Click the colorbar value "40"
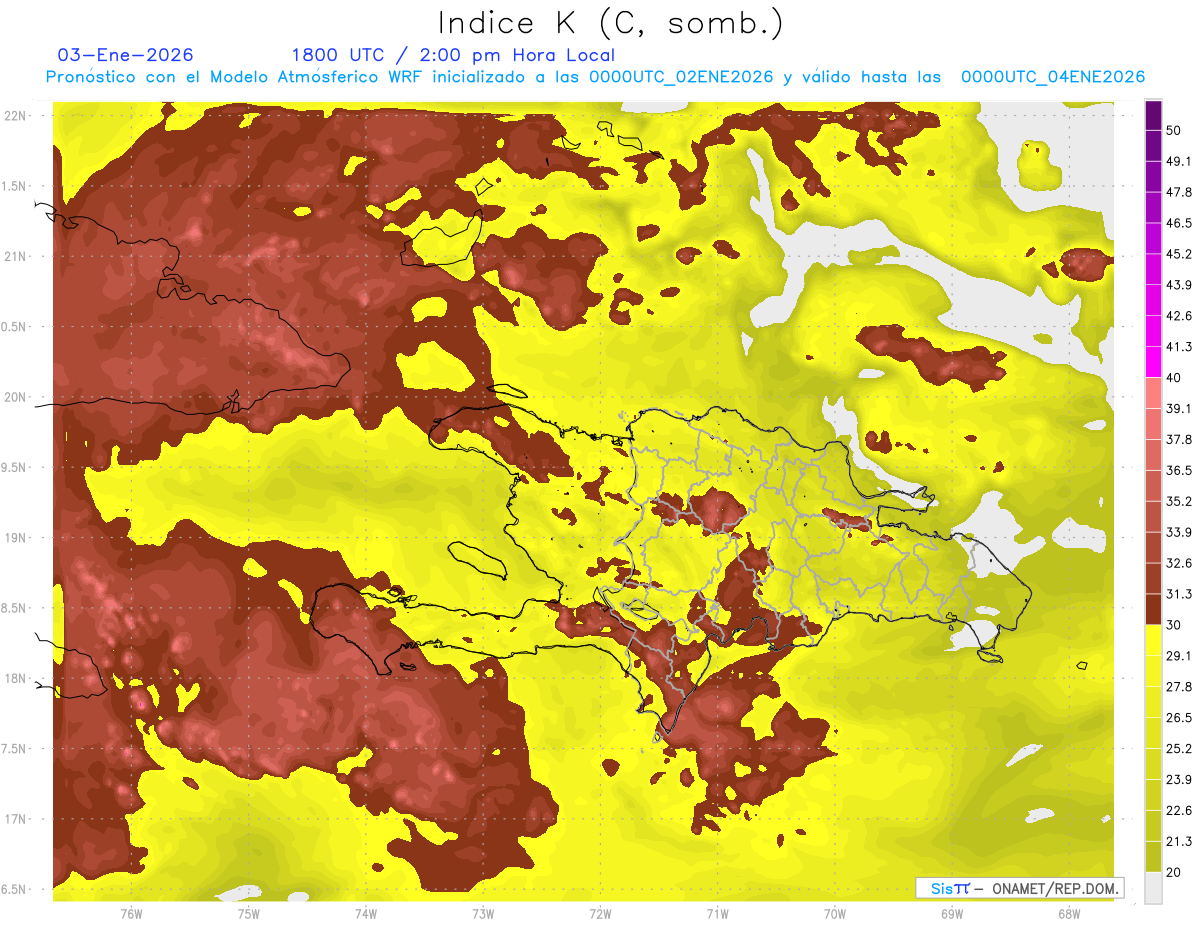Image resolution: width=1200 pixels, height=927 pixels. point(1176,377)
